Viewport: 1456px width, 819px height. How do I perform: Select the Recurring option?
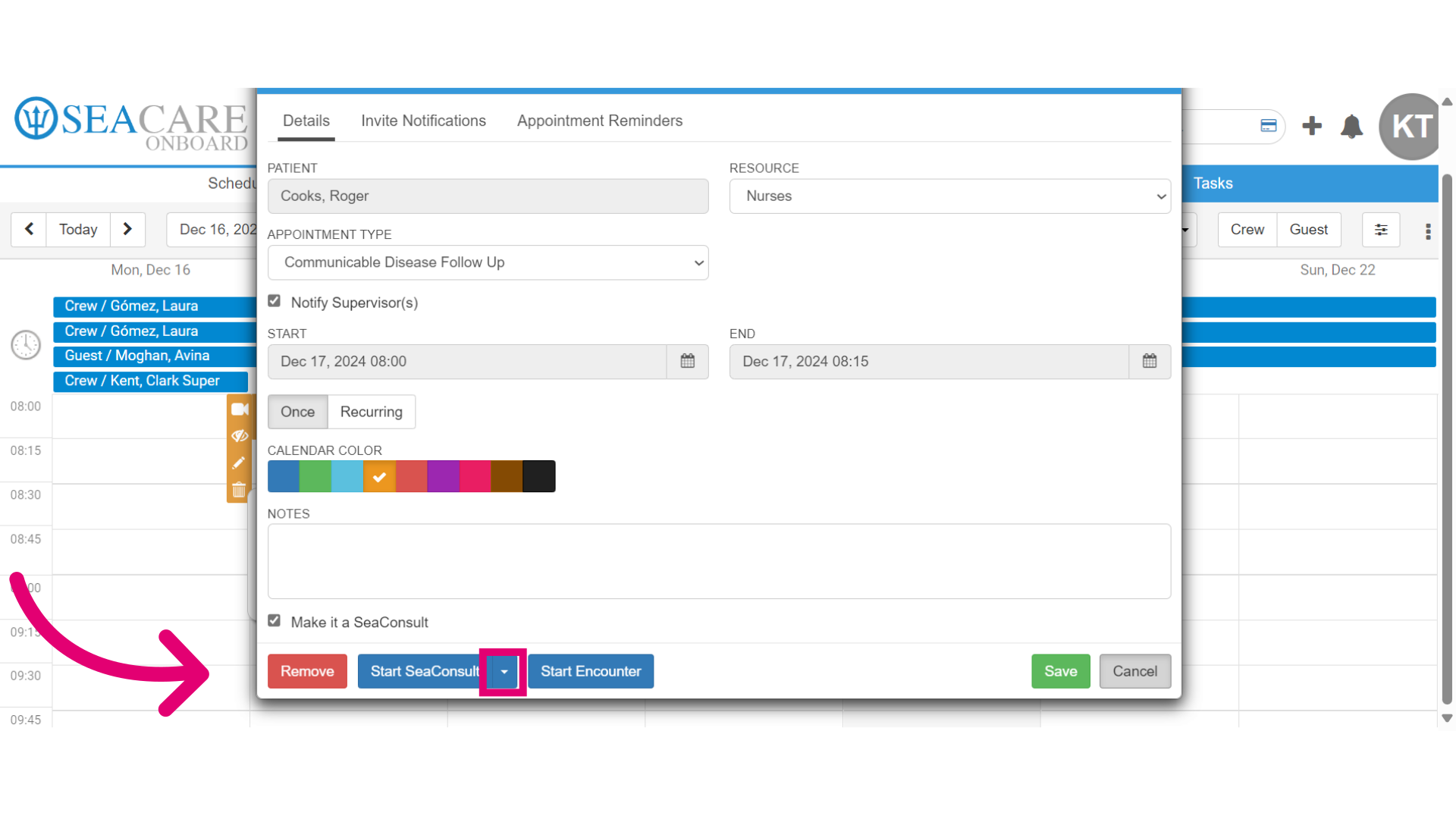pos(372,412)
